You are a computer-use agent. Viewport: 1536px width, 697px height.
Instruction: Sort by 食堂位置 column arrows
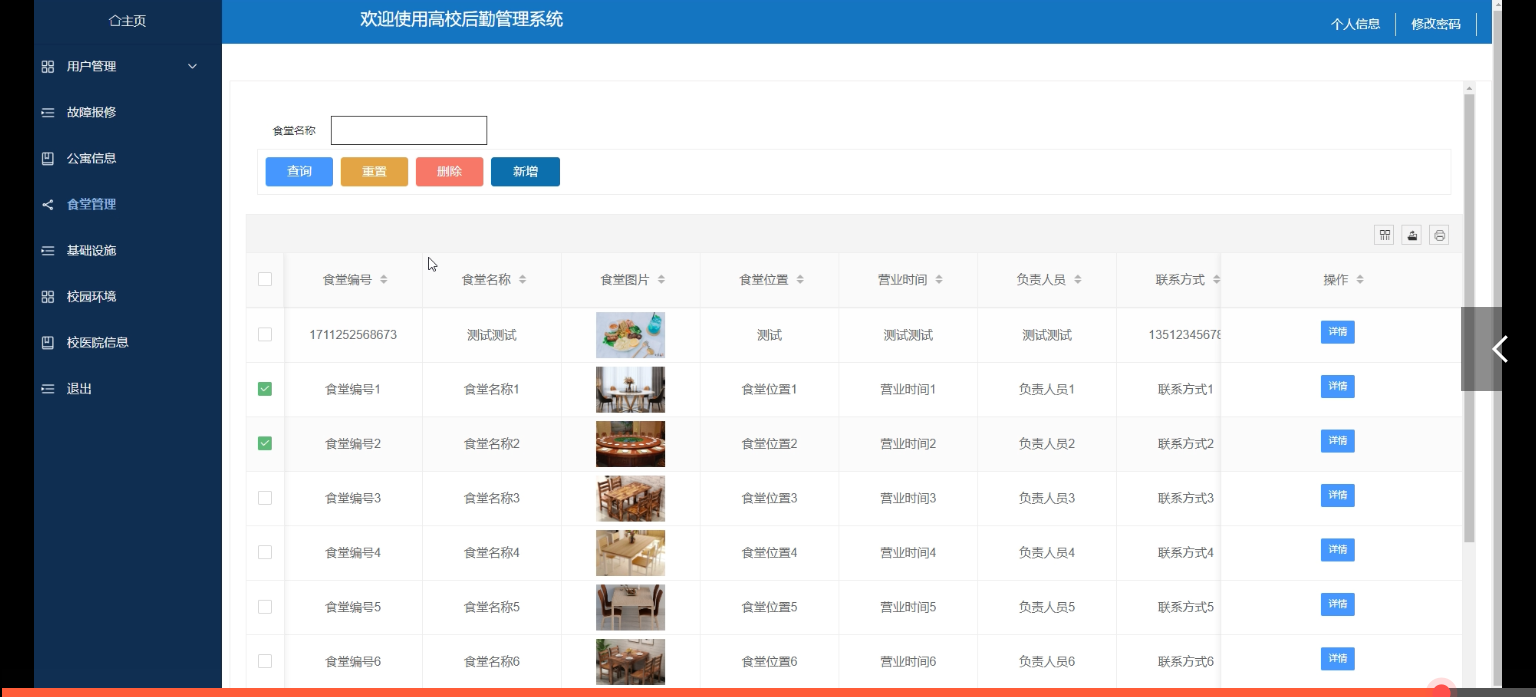(800, 280)
